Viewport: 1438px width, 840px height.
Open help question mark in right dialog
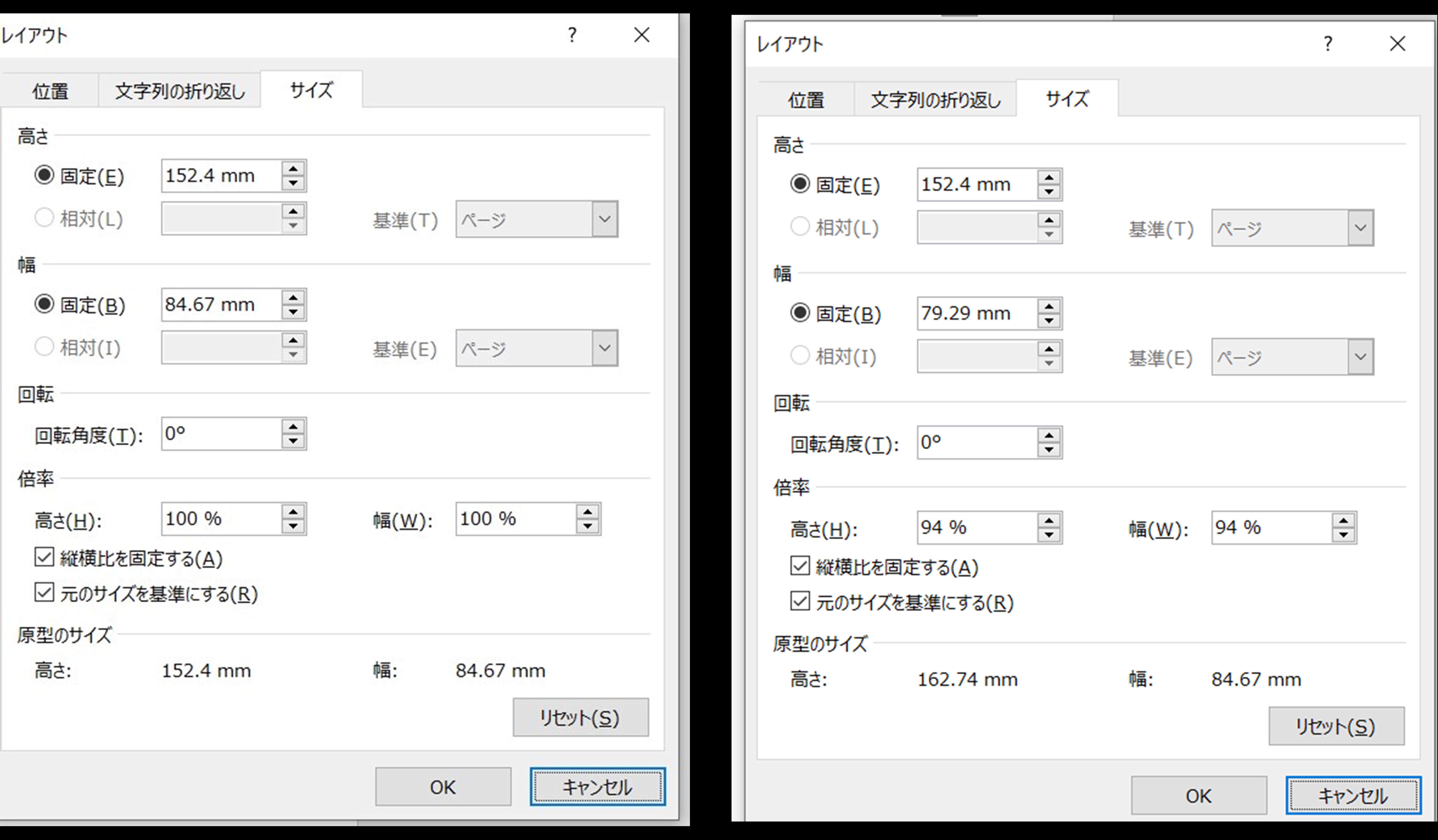[x=1328, y=44]
